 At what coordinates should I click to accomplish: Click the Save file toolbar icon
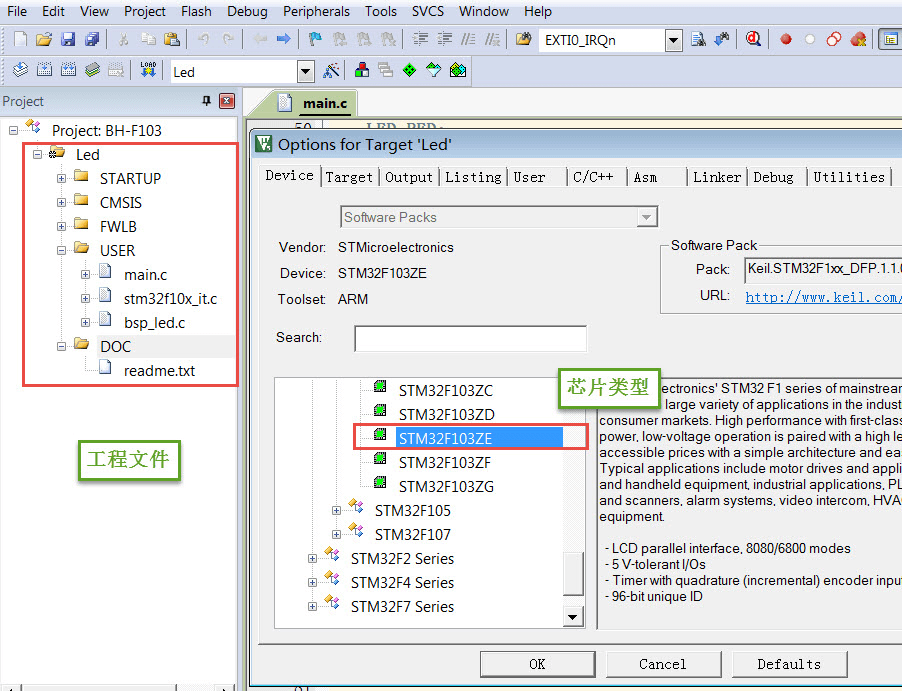[68, 40]
